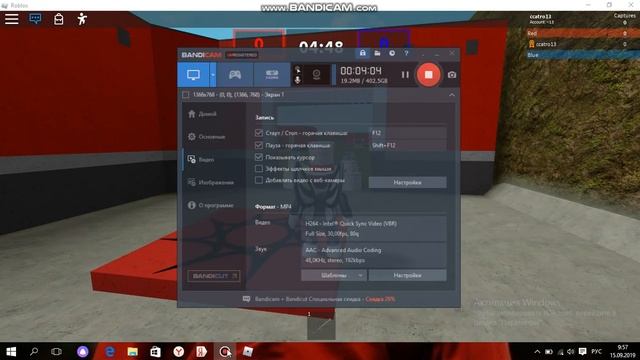Image resolution: width=640 pixels, height=360 pixels.
Task: Stop recording with red button
Action: click(x=429, y=75)
